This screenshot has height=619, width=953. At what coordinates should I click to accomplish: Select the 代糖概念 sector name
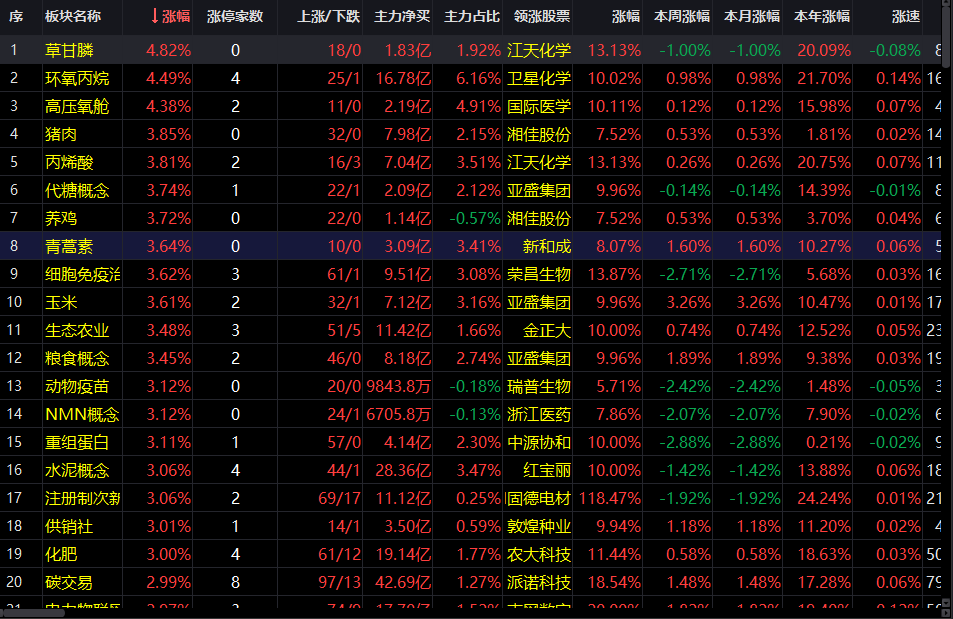coord(77,190)
